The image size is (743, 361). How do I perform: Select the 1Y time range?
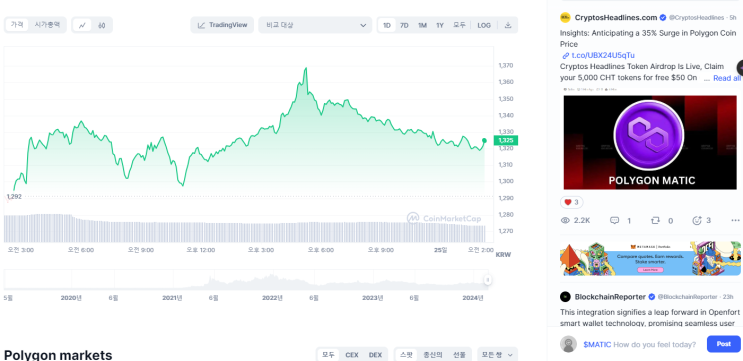point(440,25)
